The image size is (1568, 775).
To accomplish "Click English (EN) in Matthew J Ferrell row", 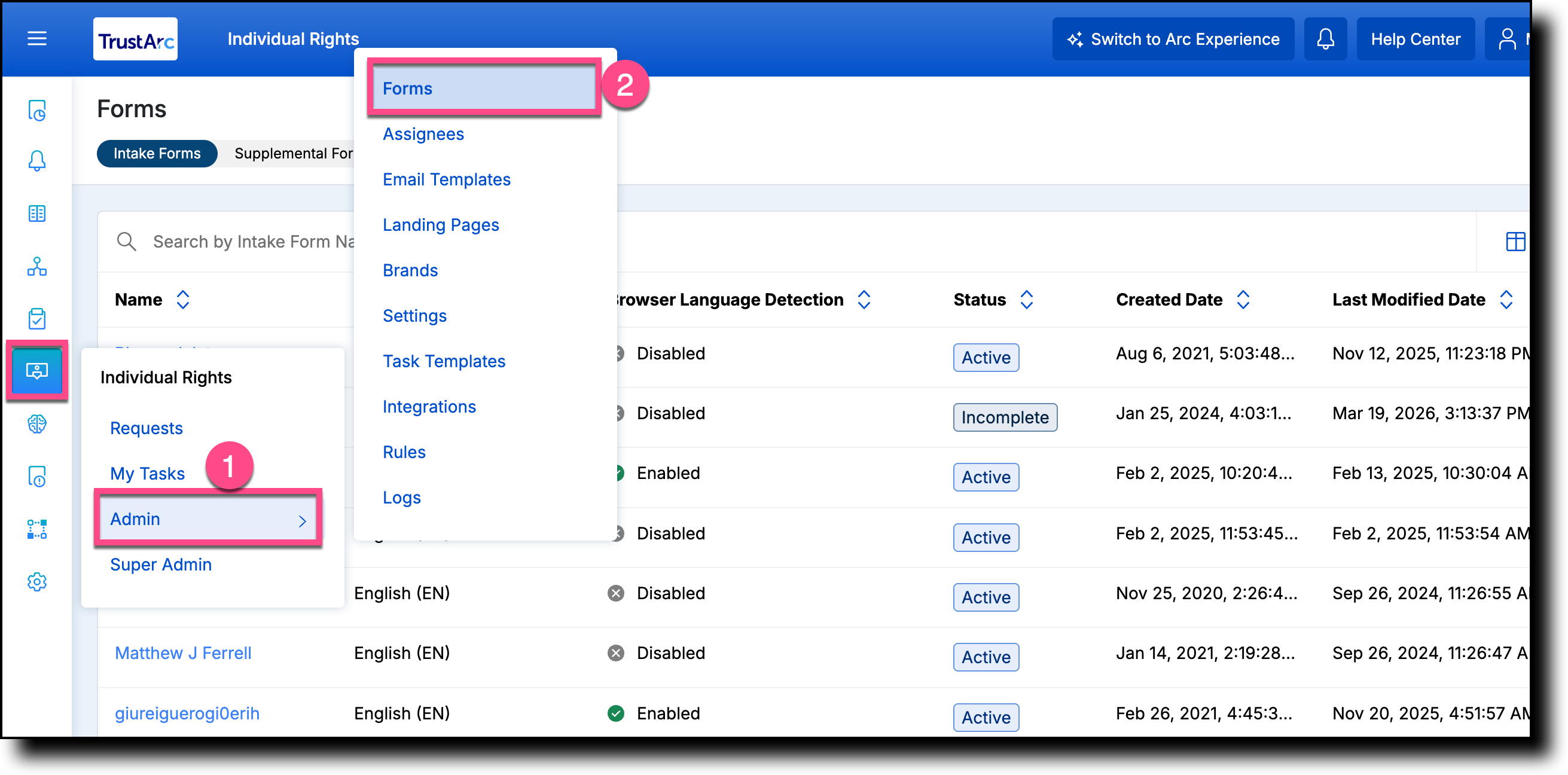I will (x=402, y=653).
